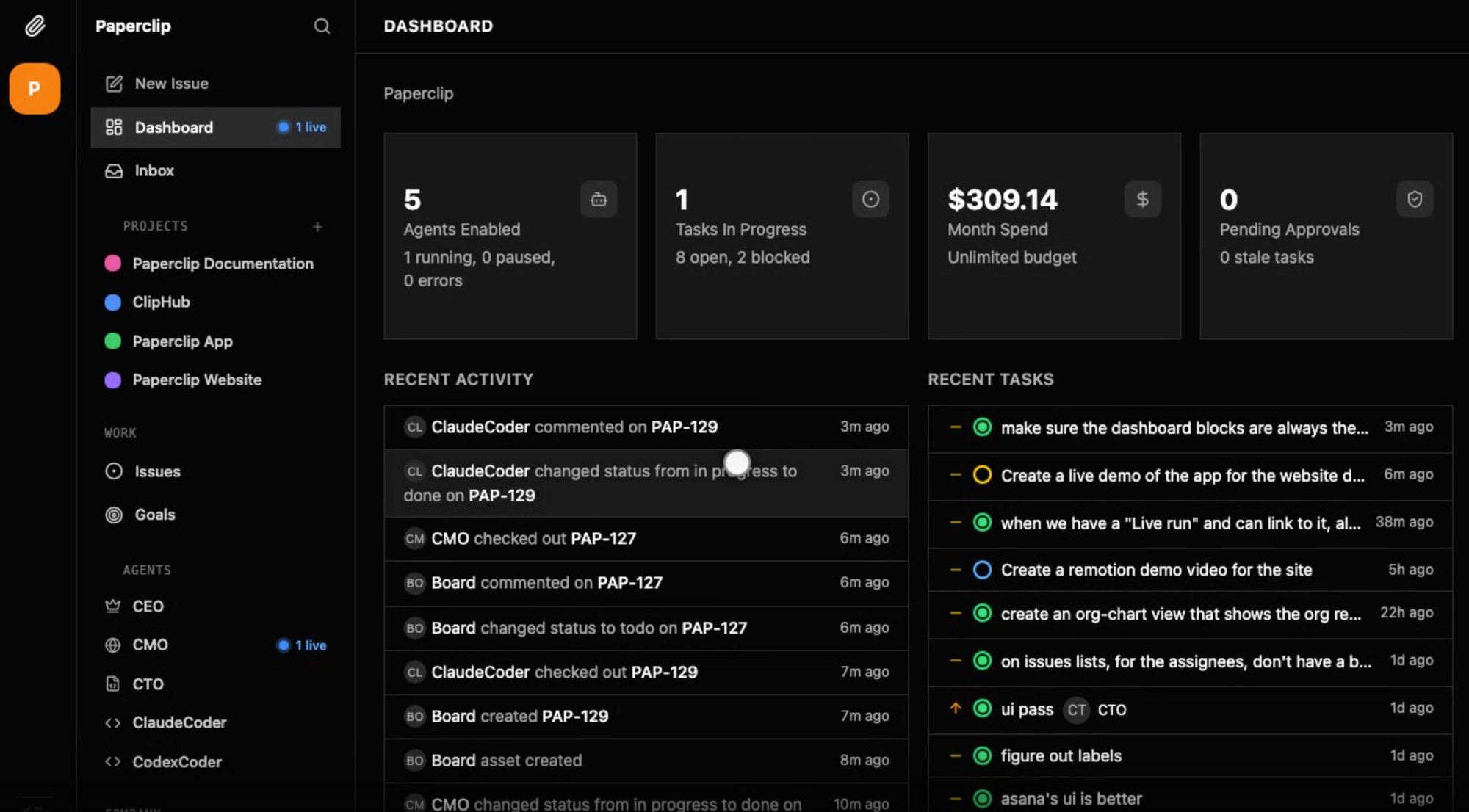Open priority dash on 'figure out labels' task
1469x812 pixels.
coord(955,755)
